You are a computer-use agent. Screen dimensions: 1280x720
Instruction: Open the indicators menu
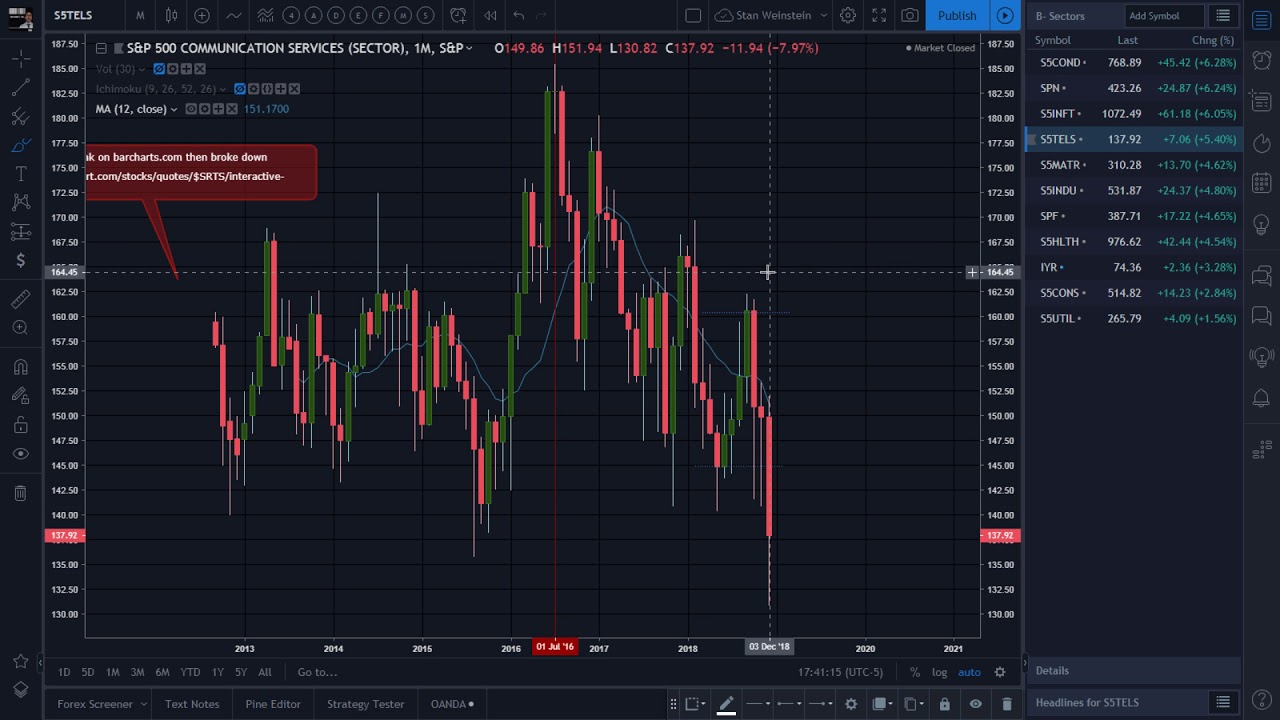click(x=233, y=15)
